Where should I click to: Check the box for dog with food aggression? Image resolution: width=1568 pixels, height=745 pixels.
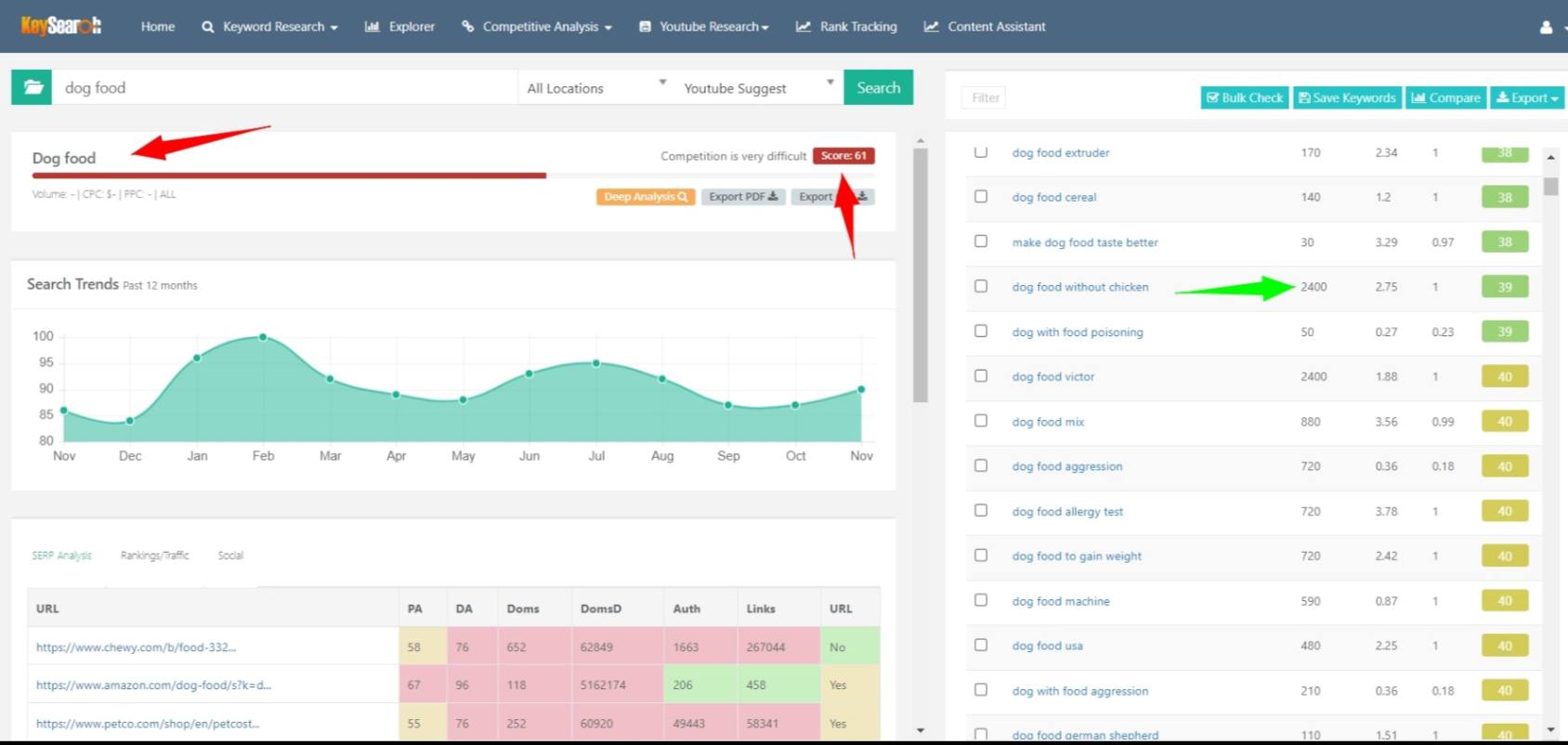click(981, 689)
